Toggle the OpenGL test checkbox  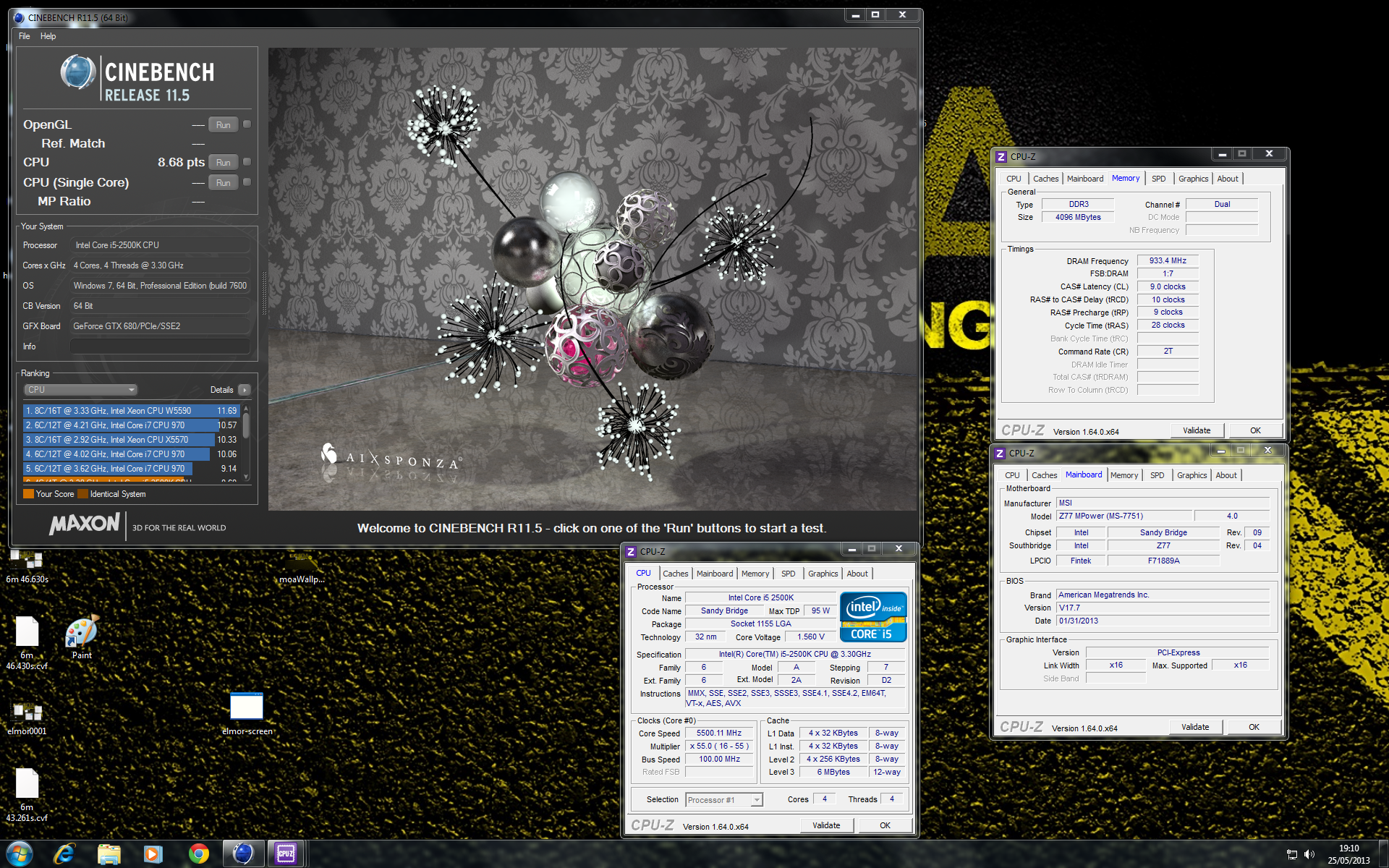(247, 124)
